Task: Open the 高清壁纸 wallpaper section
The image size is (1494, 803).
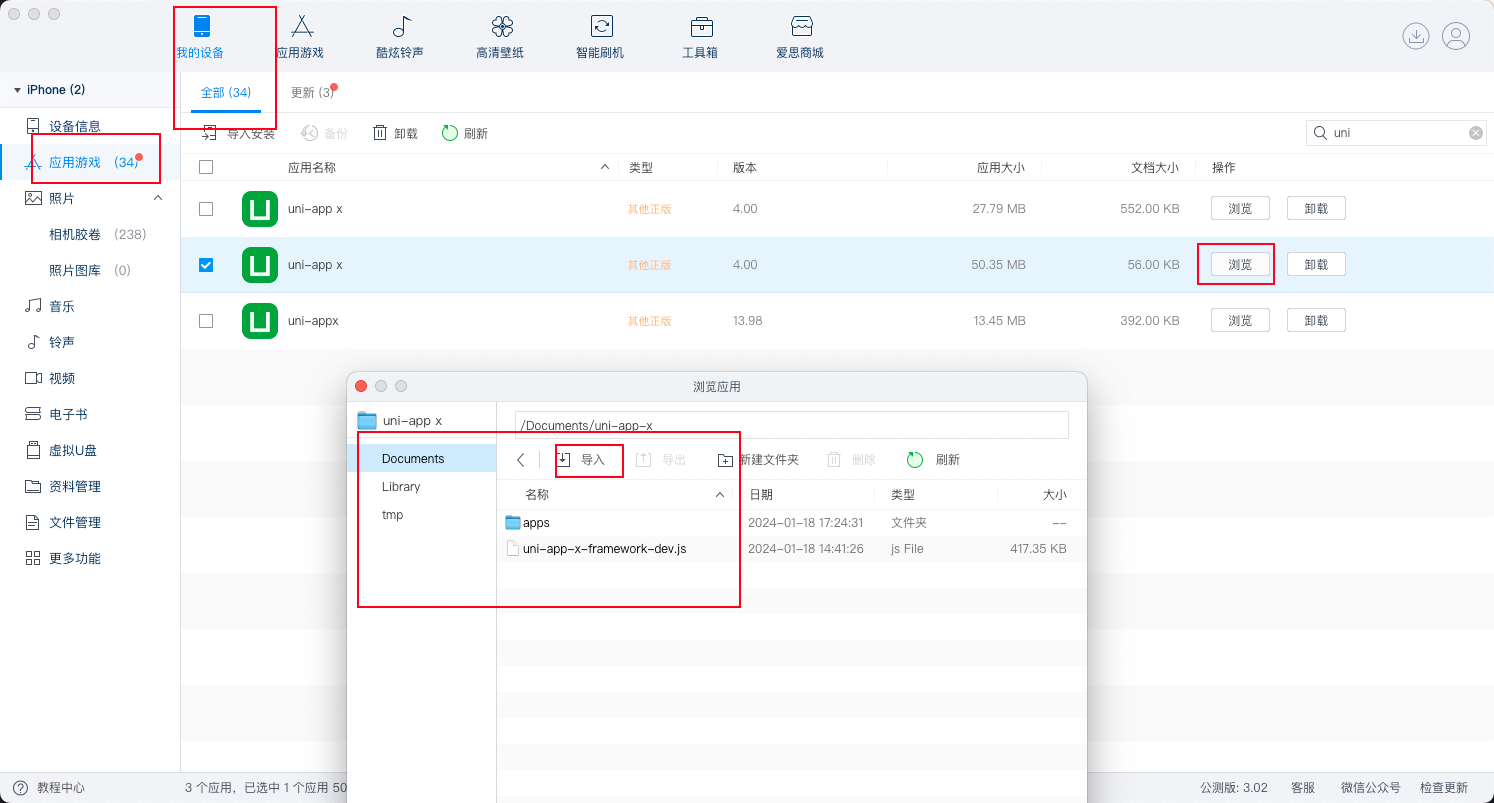Action: point(500,37)
